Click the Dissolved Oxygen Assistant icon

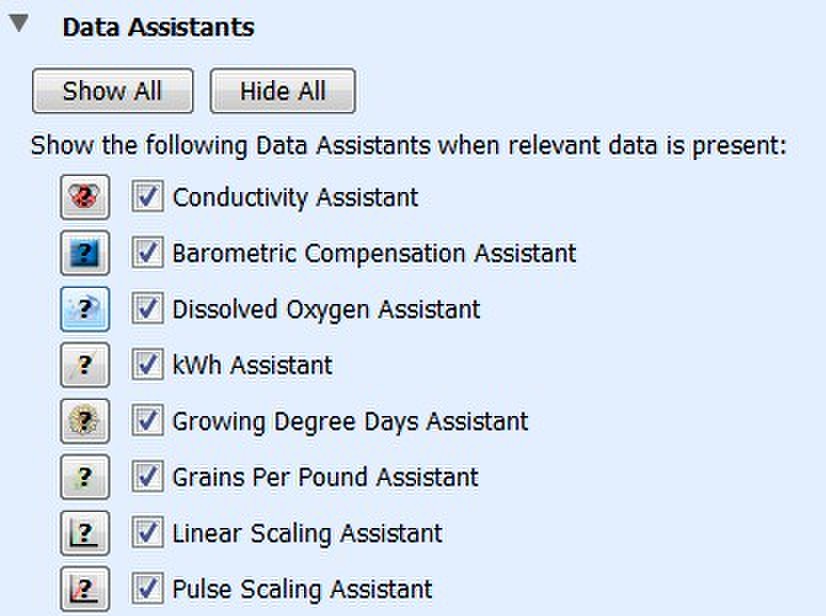(84, 309)
